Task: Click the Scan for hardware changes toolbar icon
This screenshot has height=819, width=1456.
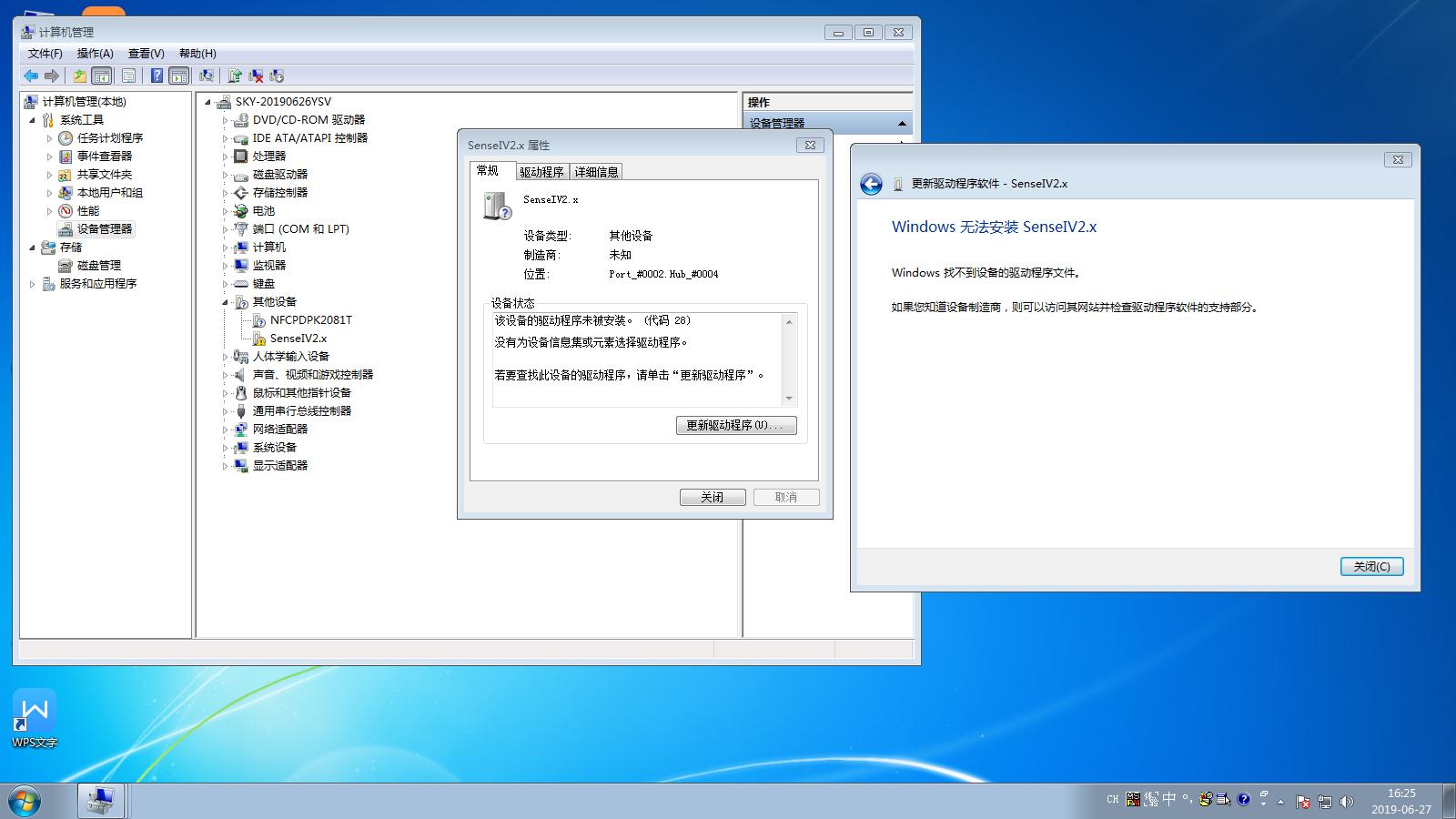Action: coord(207,76)
